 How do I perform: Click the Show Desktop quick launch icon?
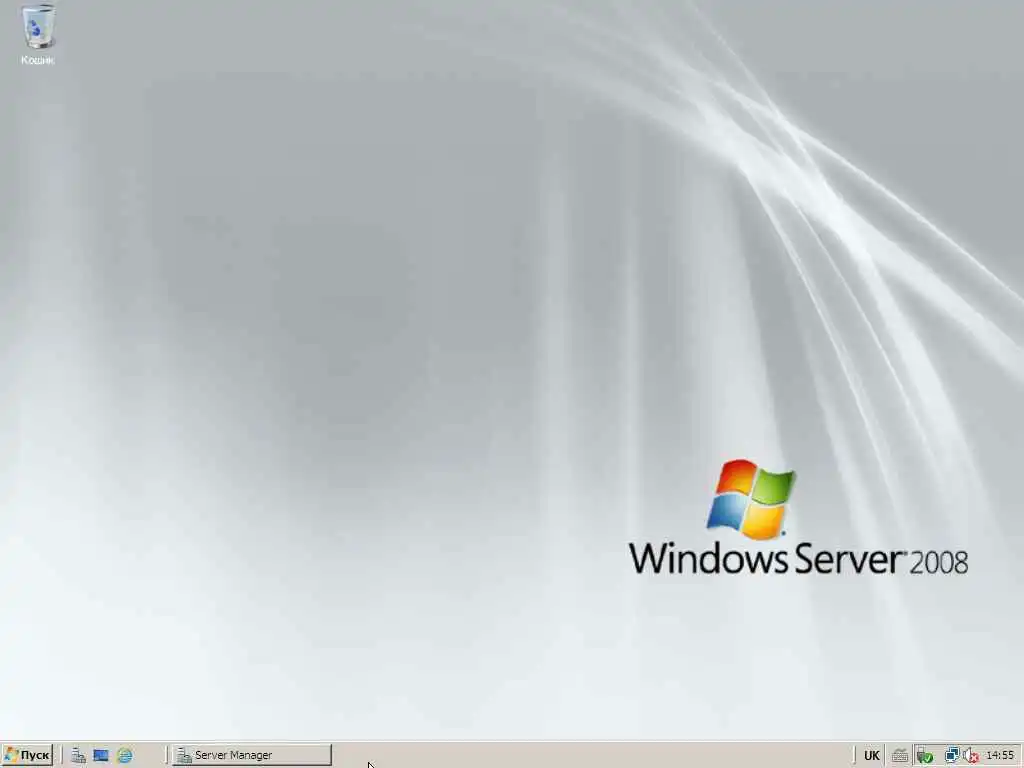click(101, 756)
